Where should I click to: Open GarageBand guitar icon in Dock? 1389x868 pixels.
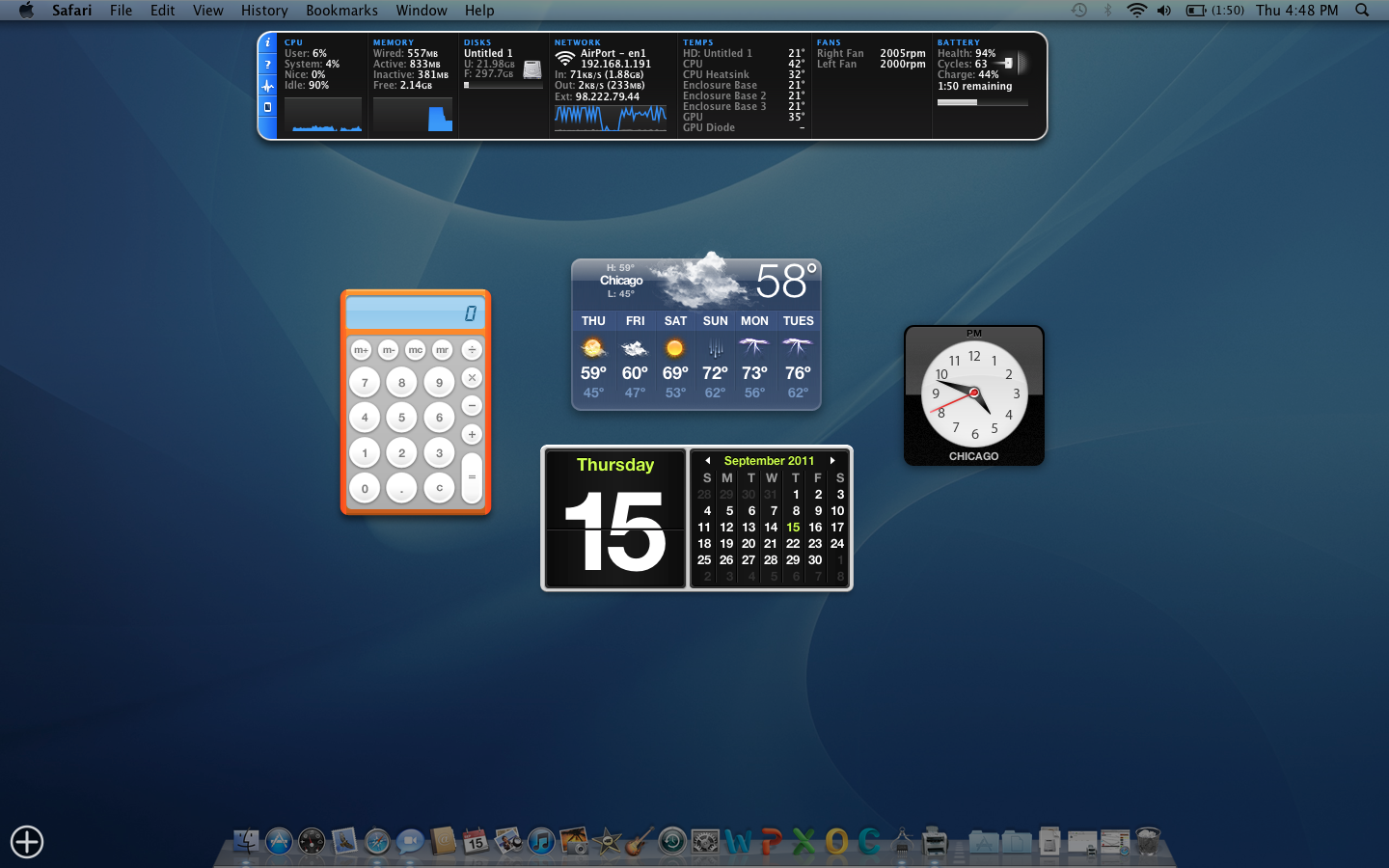tap(640, 842)
